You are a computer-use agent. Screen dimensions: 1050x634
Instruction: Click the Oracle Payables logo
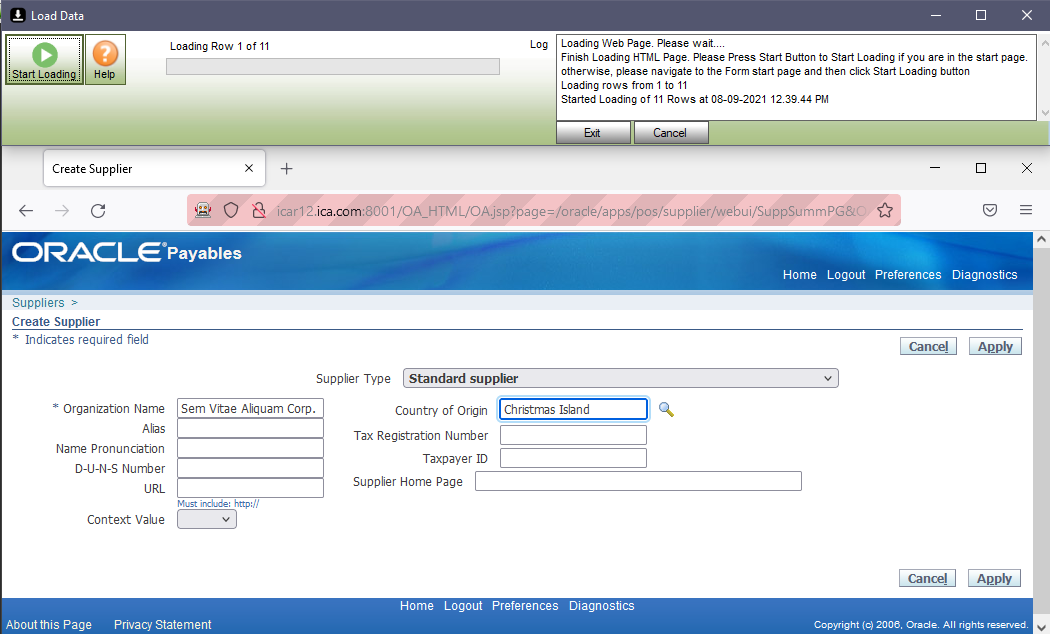(x=127, y=252)
